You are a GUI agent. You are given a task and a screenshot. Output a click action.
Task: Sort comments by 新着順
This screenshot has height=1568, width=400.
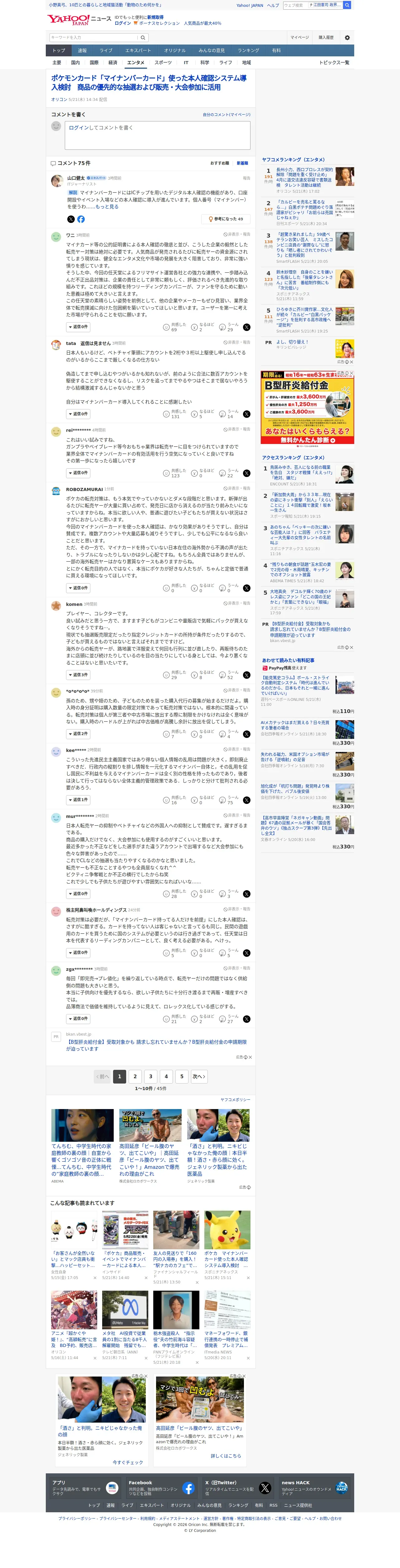(242, 164)
